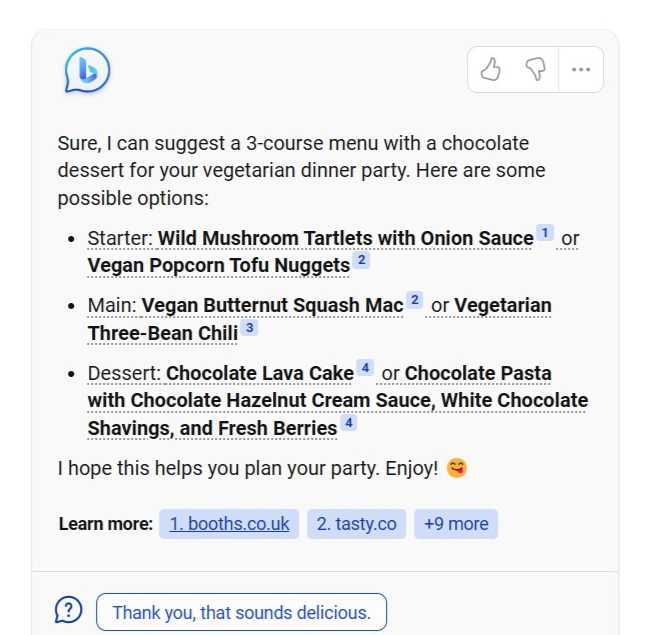Screen dimensions: 645x635
Task: Click the question mark help icon
Action: [x=68, y=610]
